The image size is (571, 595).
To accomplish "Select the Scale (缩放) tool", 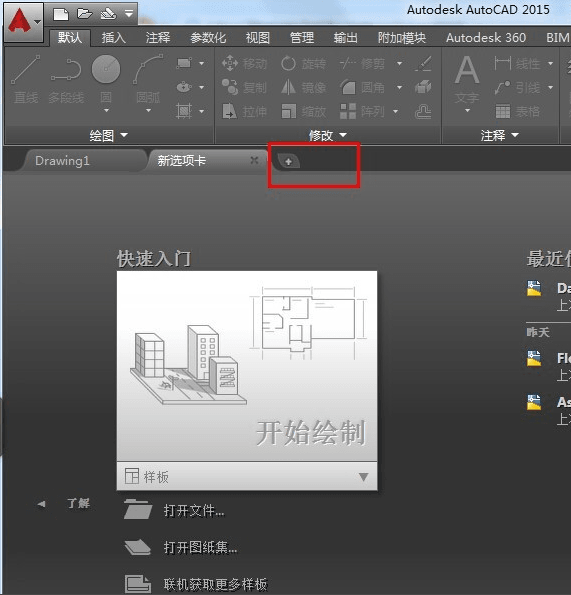I will click(x=303, y=112).
